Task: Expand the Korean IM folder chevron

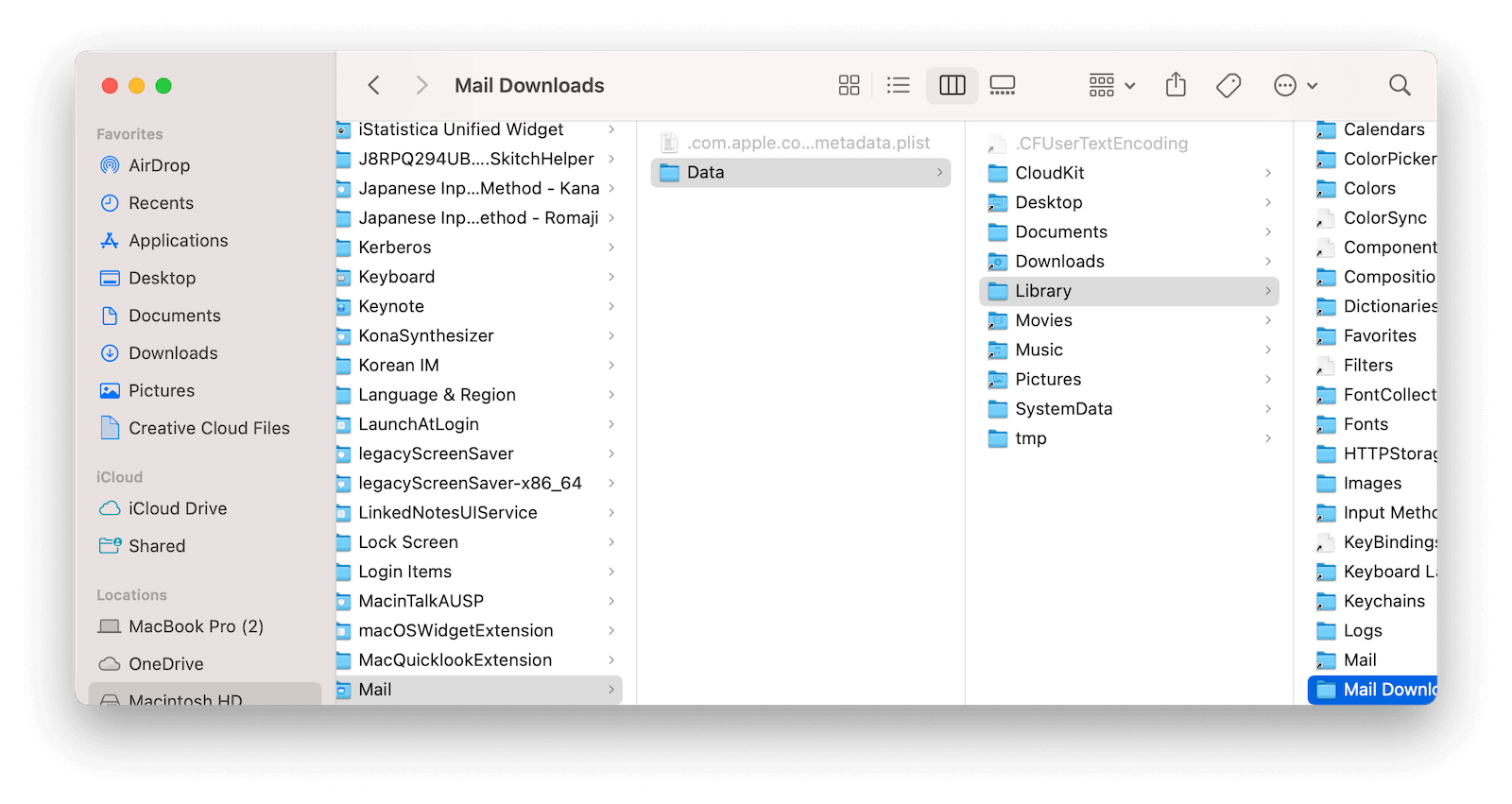Action: [611, 366]
